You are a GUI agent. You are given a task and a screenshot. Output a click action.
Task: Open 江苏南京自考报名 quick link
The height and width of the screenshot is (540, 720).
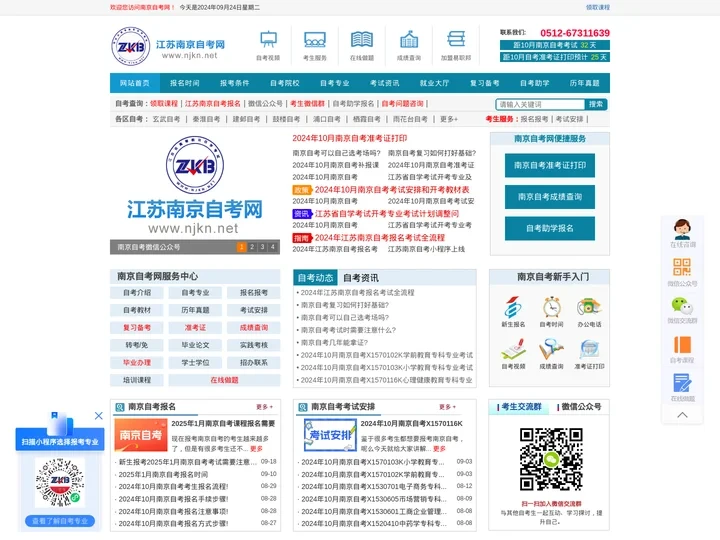tap(213, 104)
